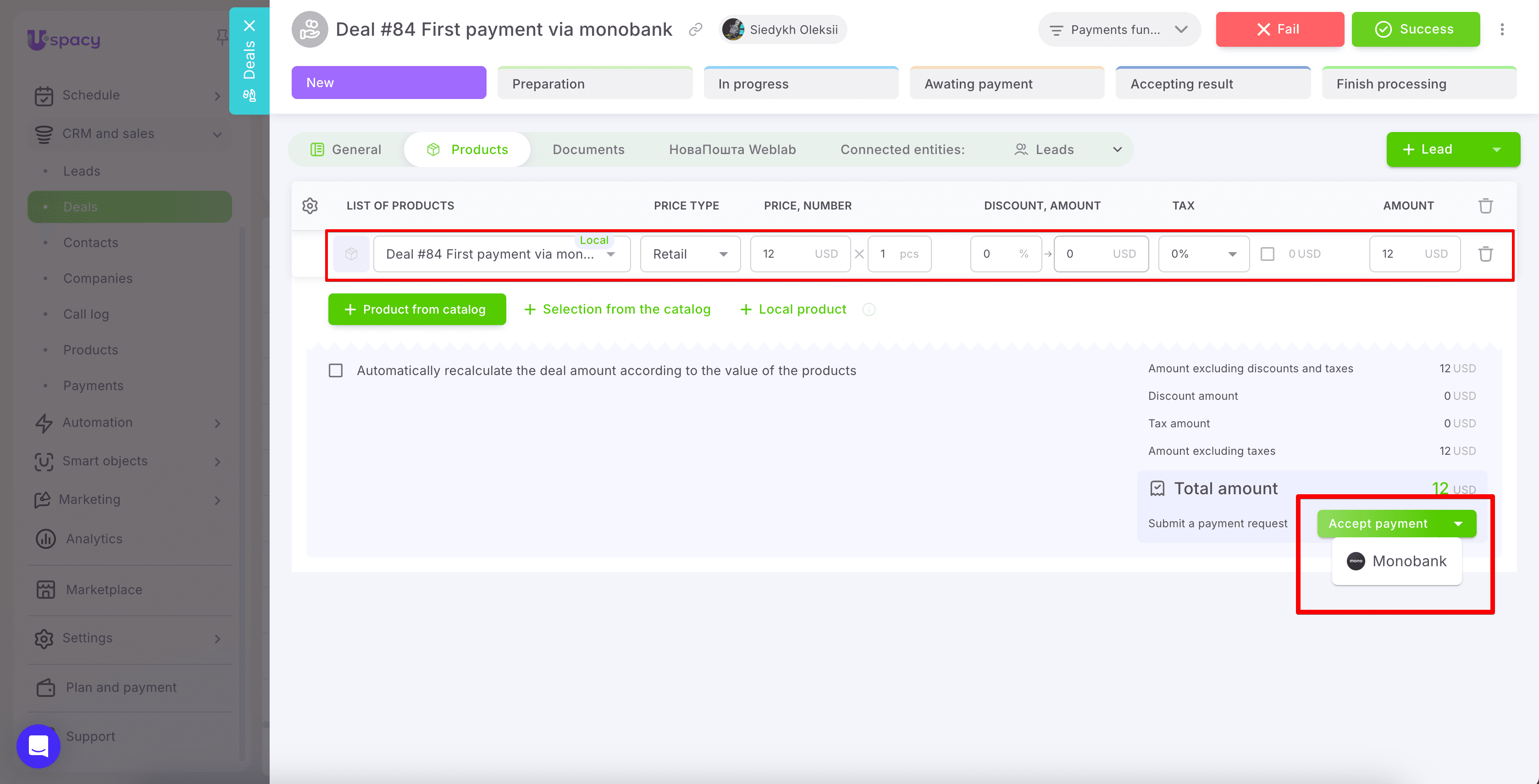Toggle the tax included checkbox in row
This screenshot has height=784, width=1539.
point(1267,254)
